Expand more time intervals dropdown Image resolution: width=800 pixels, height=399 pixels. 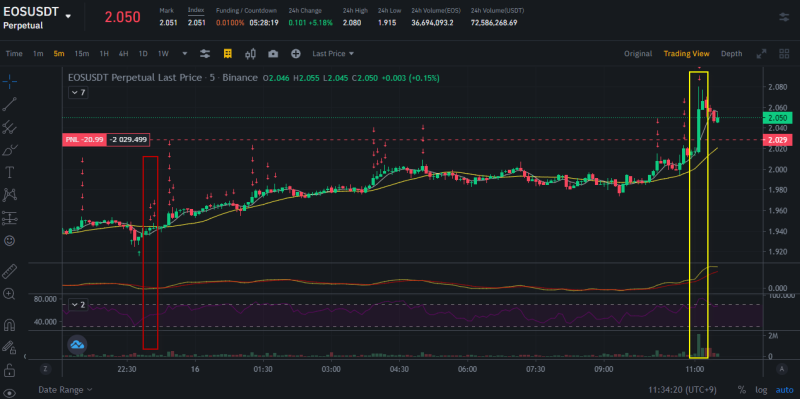[x=185, y=54]
